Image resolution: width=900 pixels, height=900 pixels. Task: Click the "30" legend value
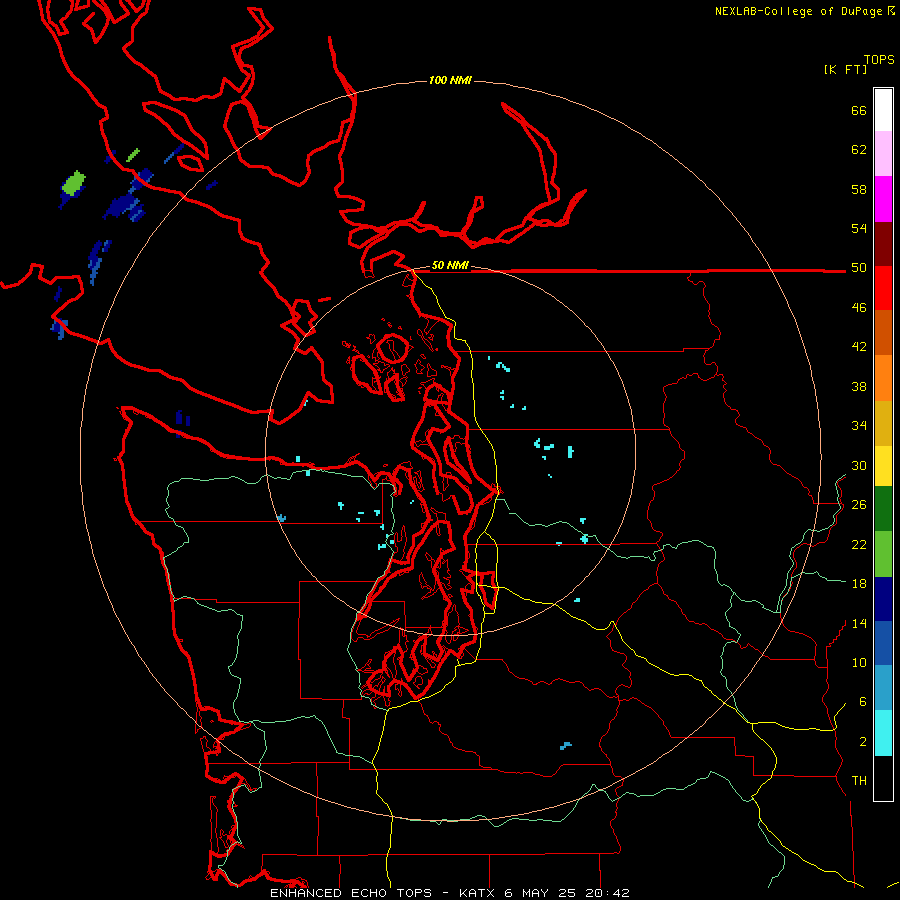point(859,465)
